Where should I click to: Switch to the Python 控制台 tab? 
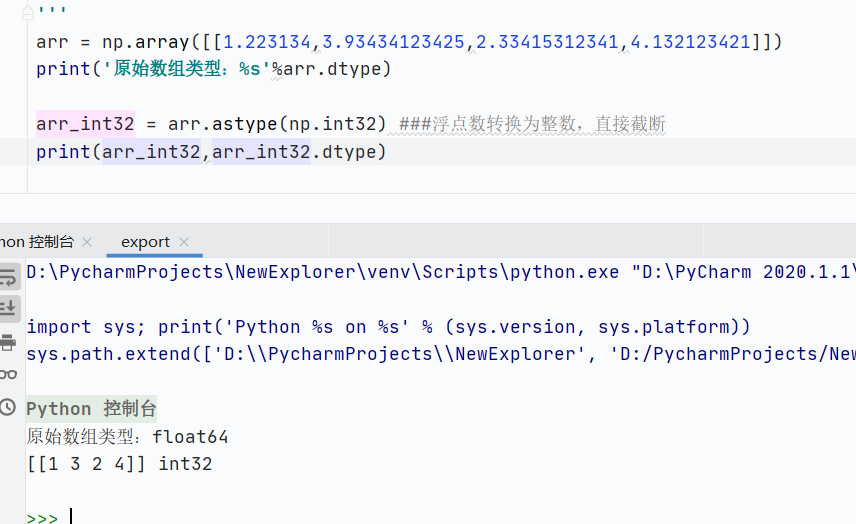pyautogui.click(x=36, y=242)
